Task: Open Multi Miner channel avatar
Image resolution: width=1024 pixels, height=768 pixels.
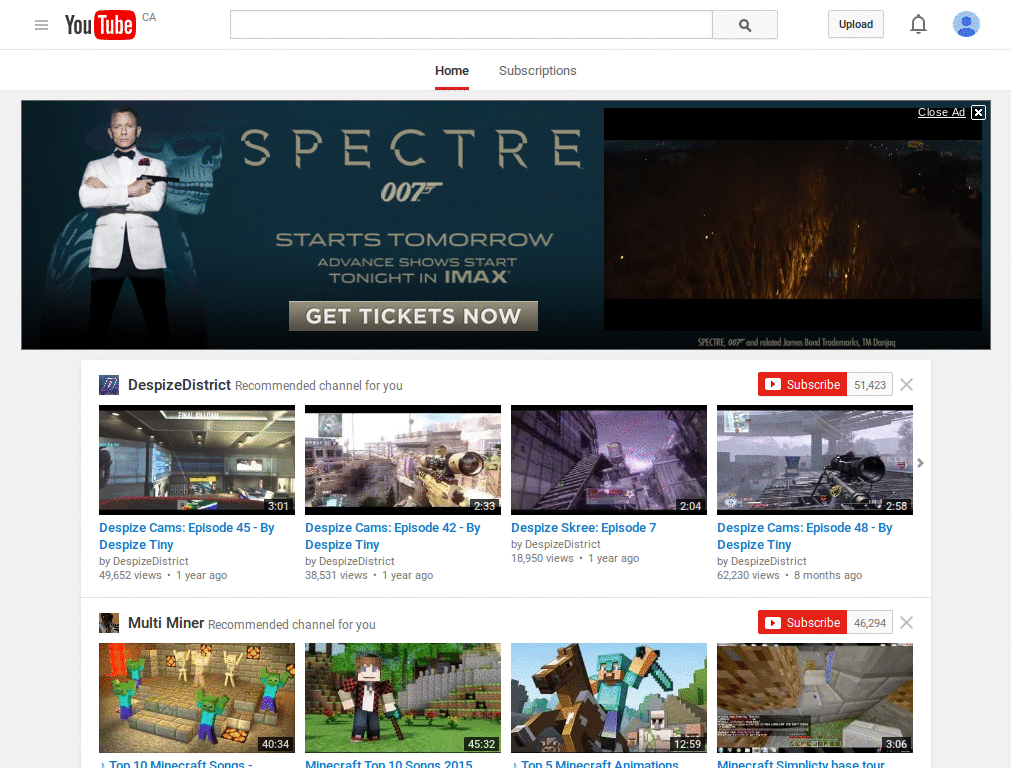Action: point(109,623)
